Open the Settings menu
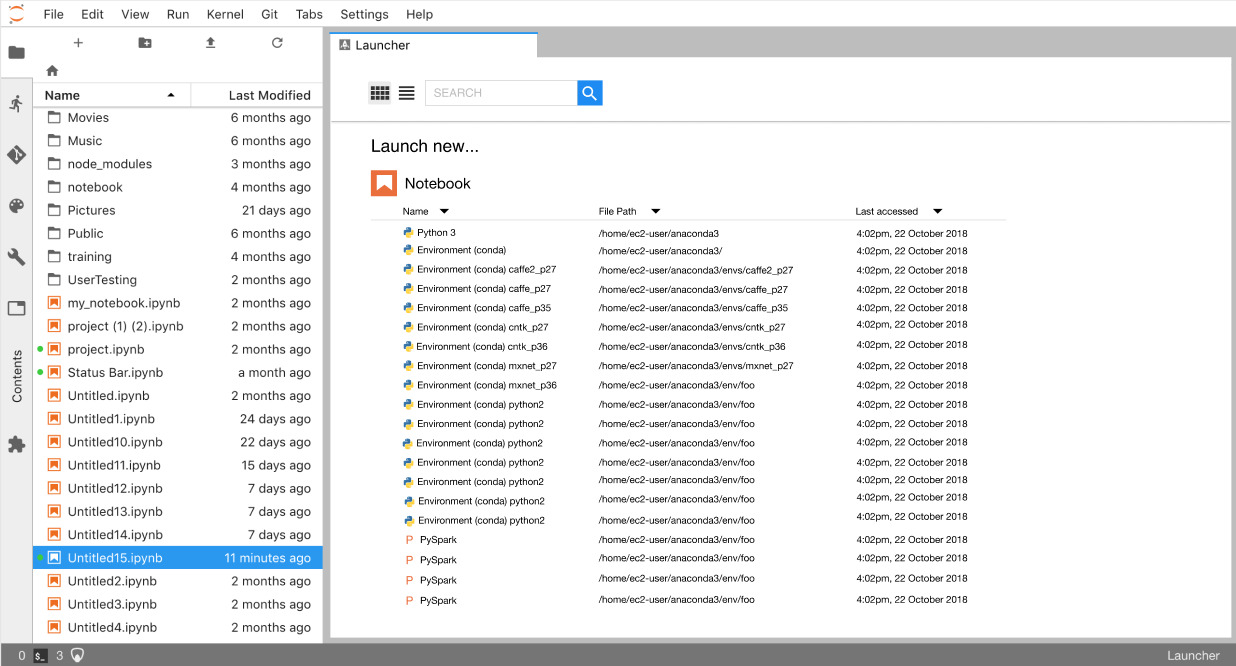The width and height of the screenshot is (1236, 666). [x=364, y=14]
